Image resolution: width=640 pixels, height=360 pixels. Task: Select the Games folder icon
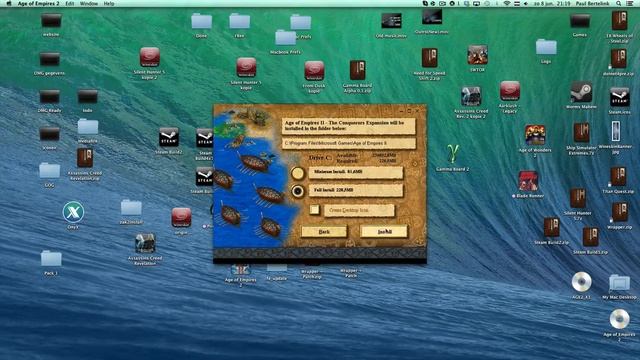click(x=580, y=20)
